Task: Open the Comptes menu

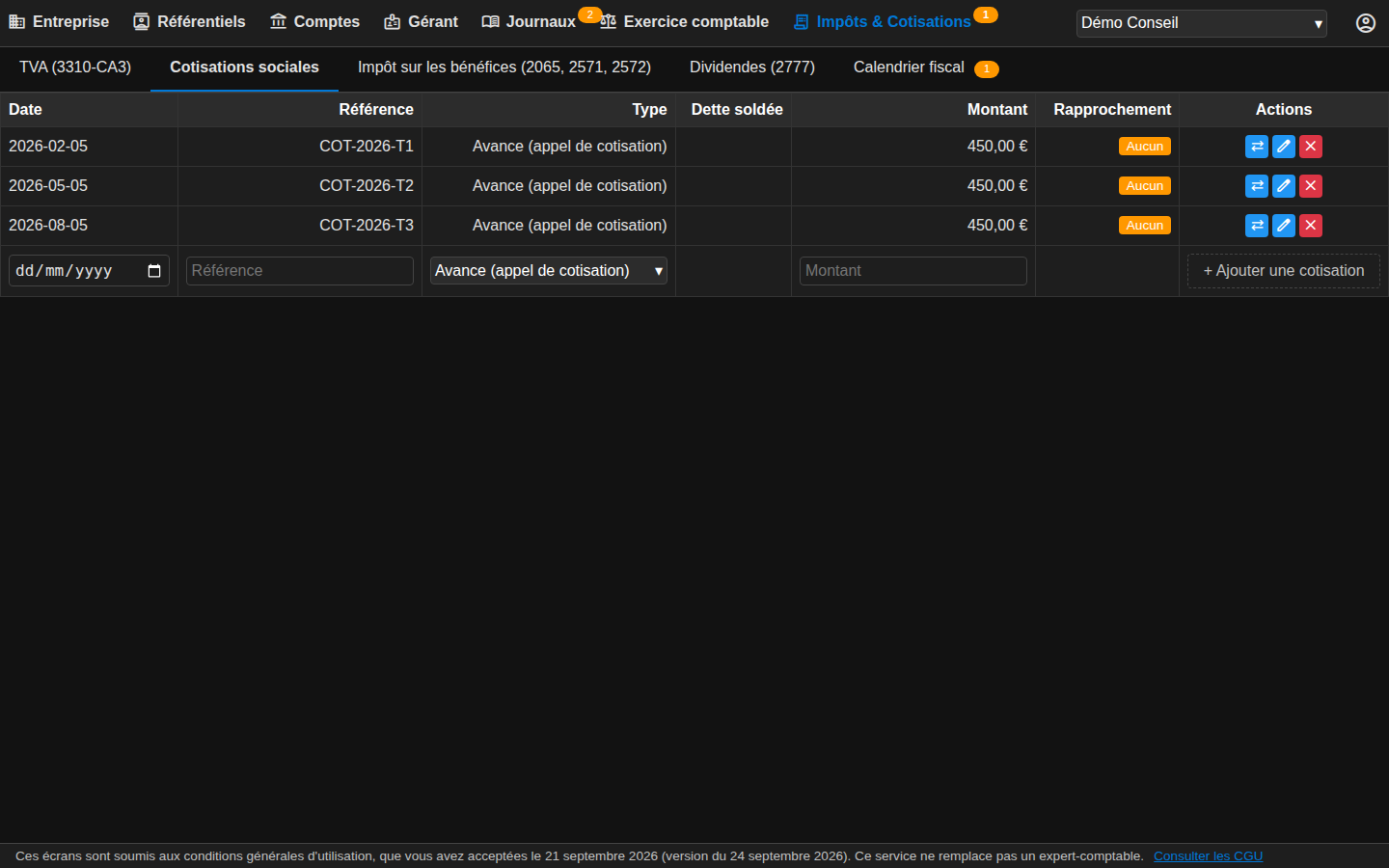Action: [x=314, y=22]
